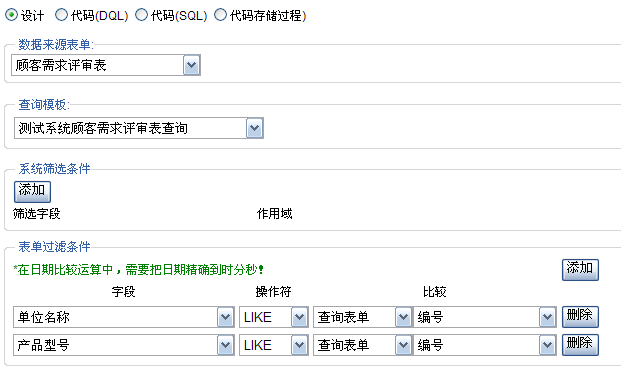Click the 字段 column header
Viewport: 621px width, 367px height.
[x=124, y=292]
